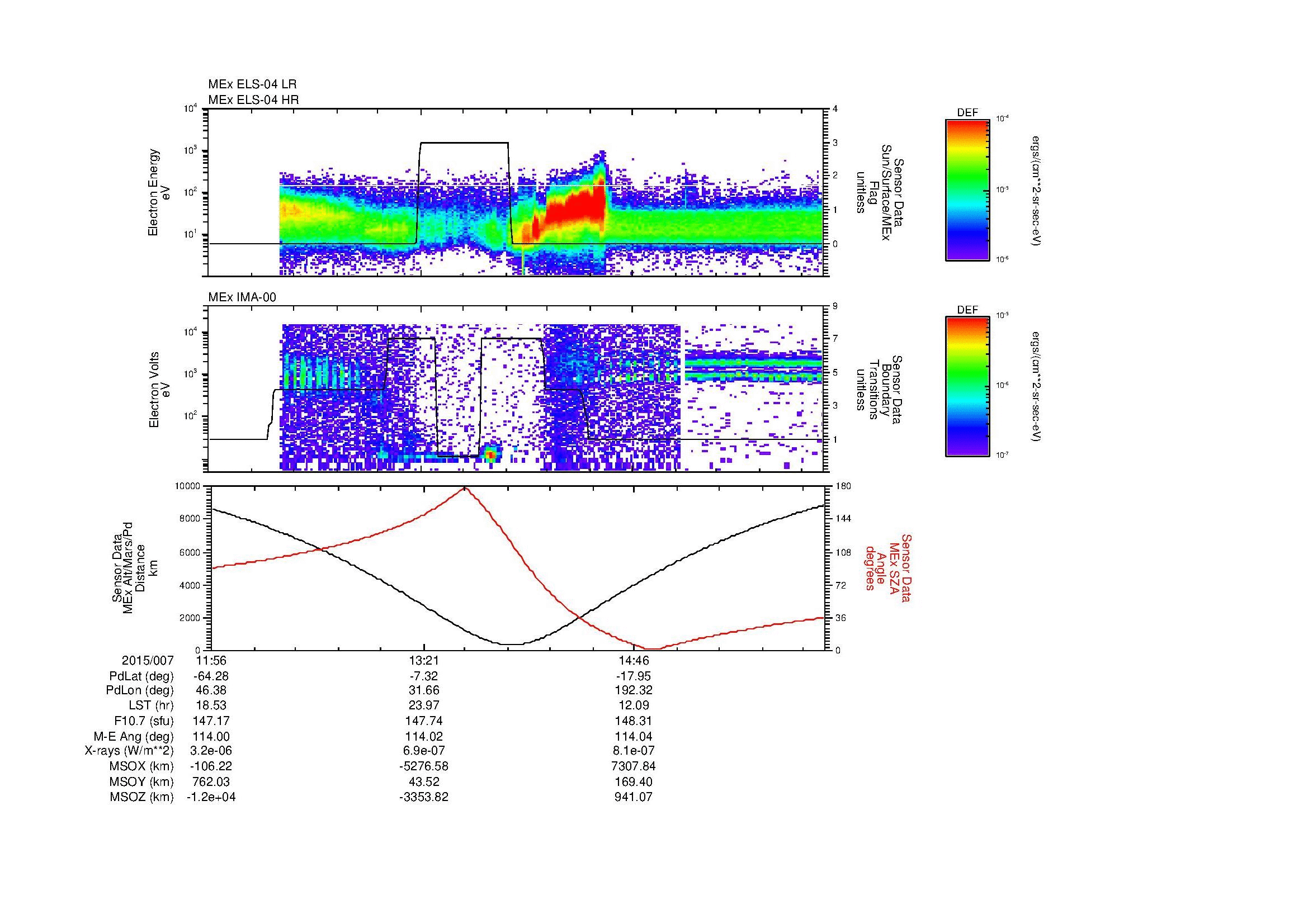1308x924 pixels.
Task: Click the X-rays value '8.1e-07'
Action: (634, 751)
